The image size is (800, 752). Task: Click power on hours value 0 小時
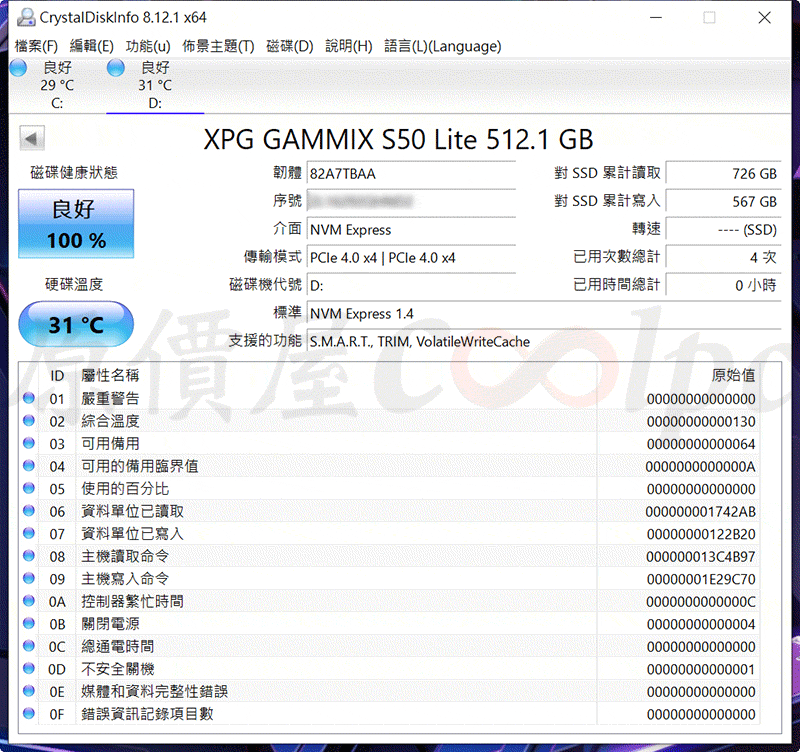[x=723, y=286]
